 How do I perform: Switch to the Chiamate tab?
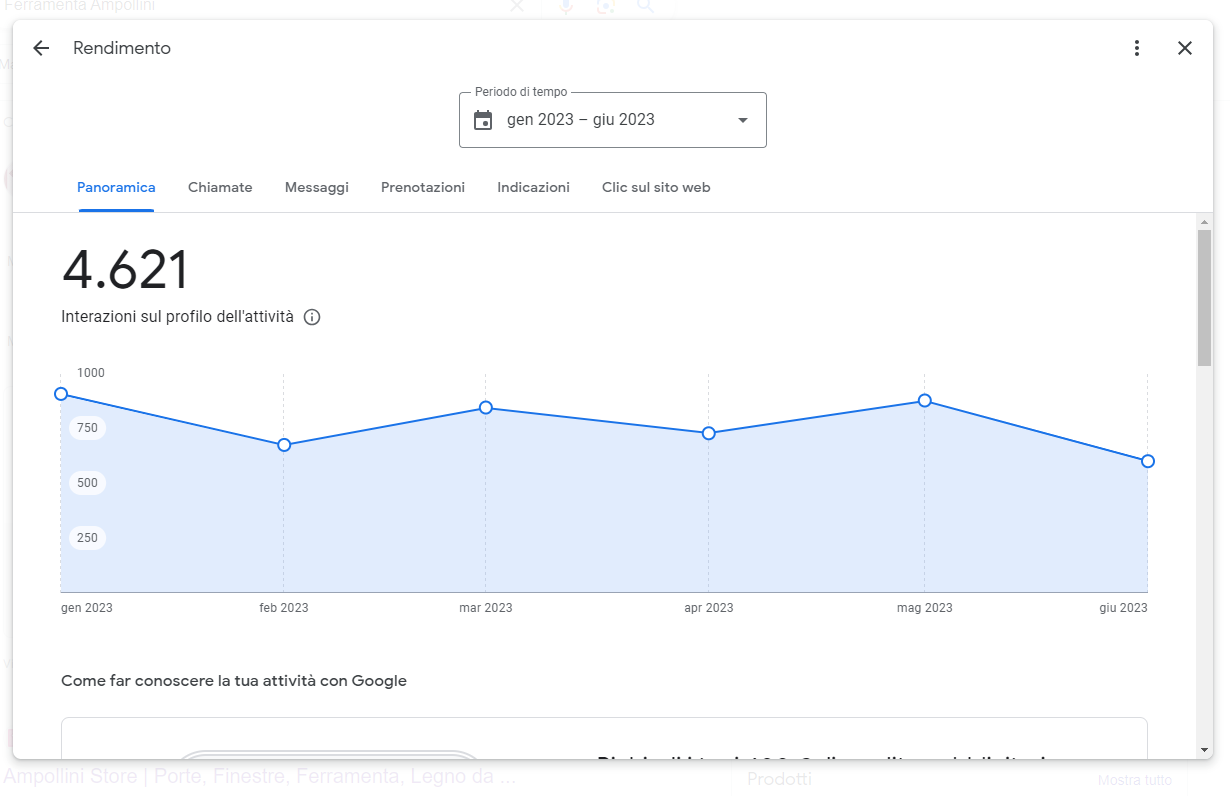[220, 187]
